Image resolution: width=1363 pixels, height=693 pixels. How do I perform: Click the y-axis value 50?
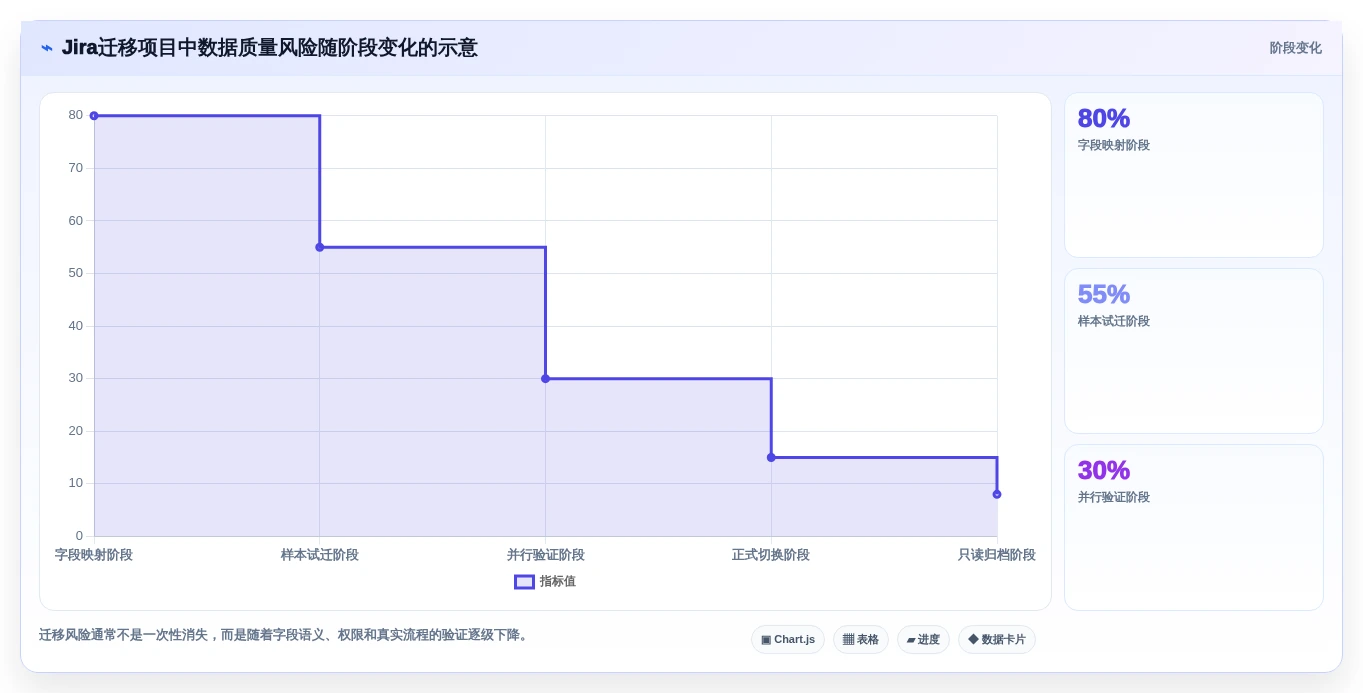click(x=76, y=273)
